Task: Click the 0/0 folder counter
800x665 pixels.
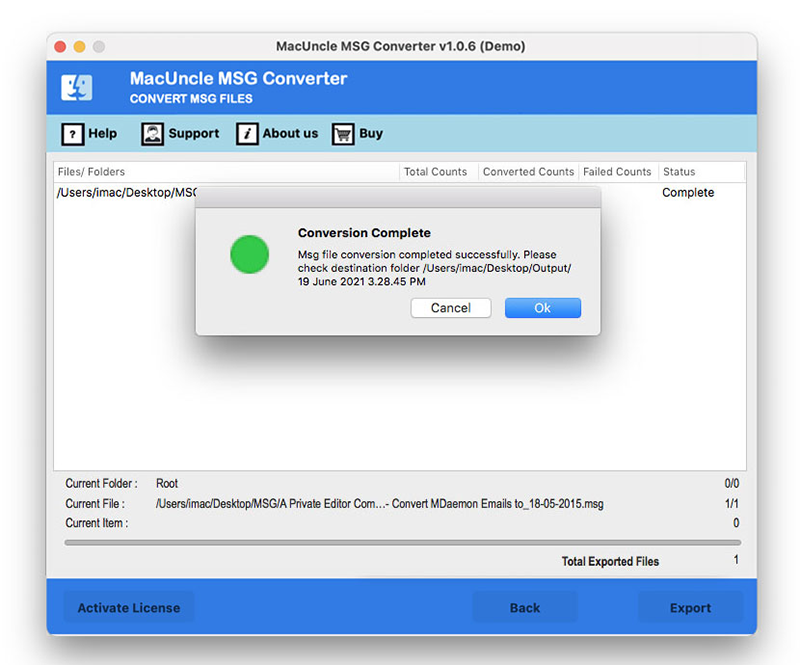Action: click(x=732, y=483)
